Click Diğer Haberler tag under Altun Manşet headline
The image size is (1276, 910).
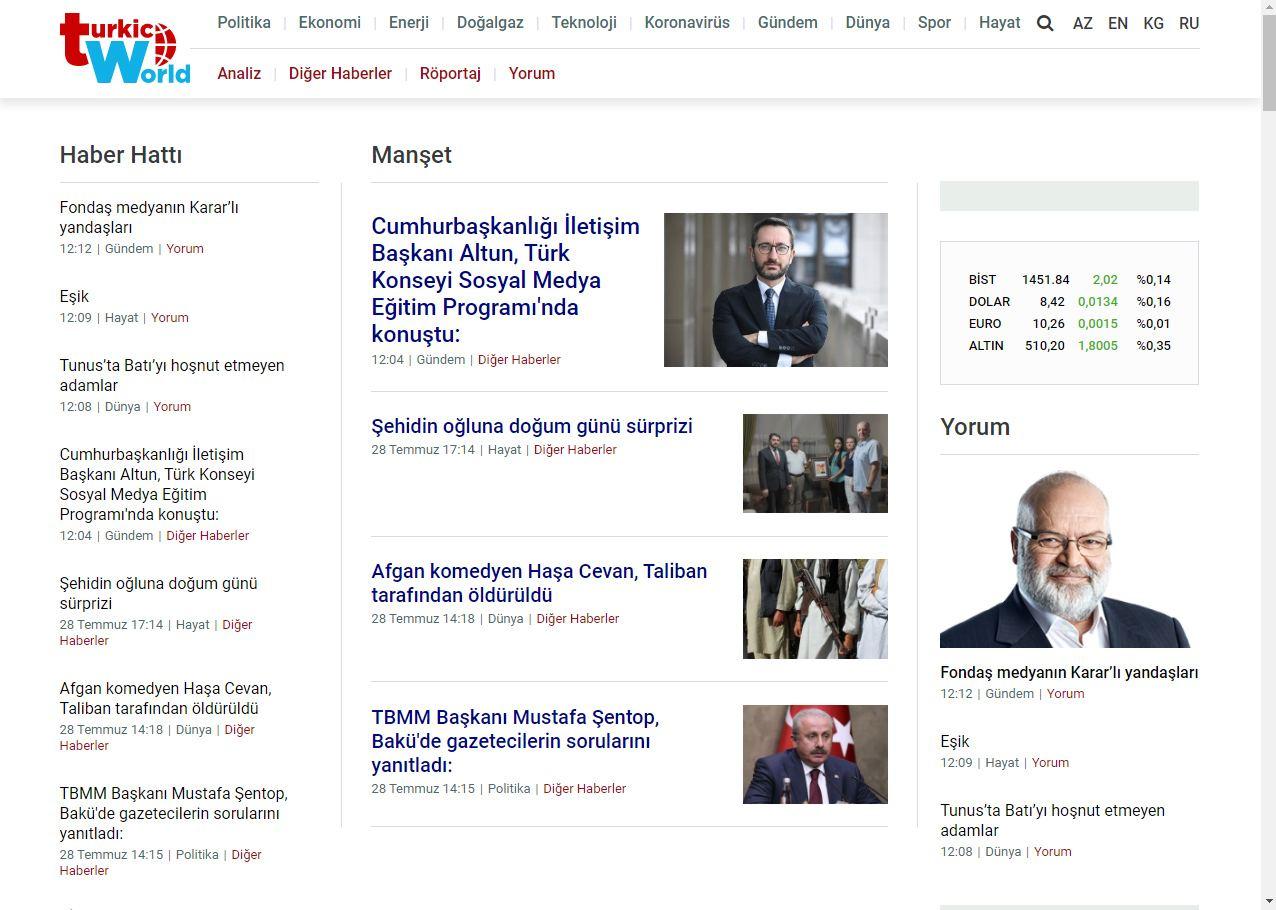[519, 359]
